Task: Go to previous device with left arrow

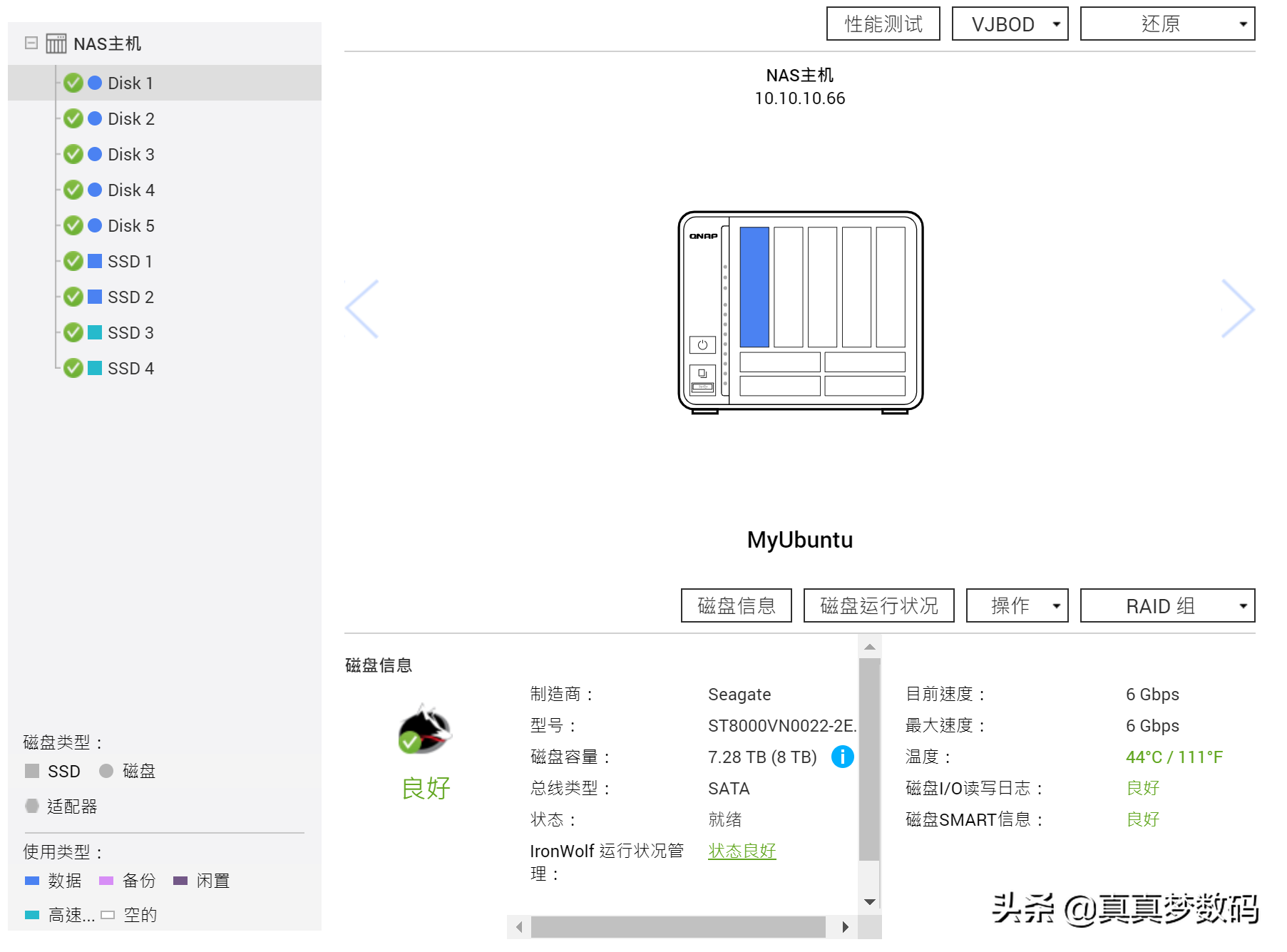Action: tap(362, 309)
